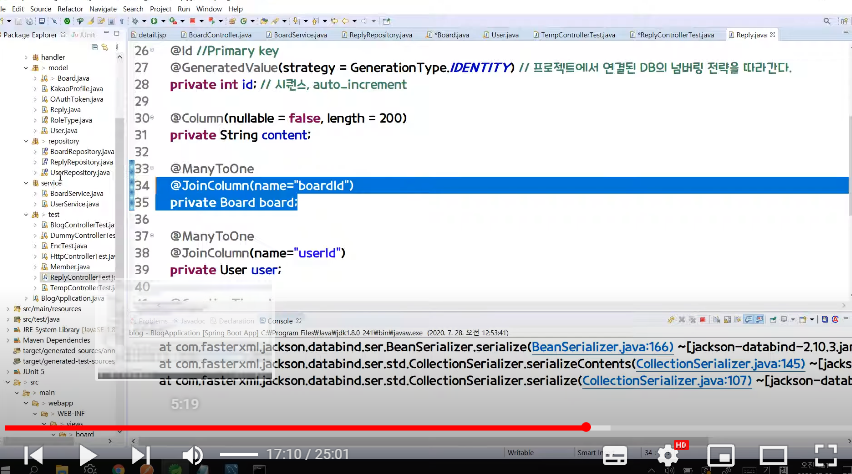Adjust the video volume slider
Viewport: 852px width, 474px height.
[x=239, y=454]
